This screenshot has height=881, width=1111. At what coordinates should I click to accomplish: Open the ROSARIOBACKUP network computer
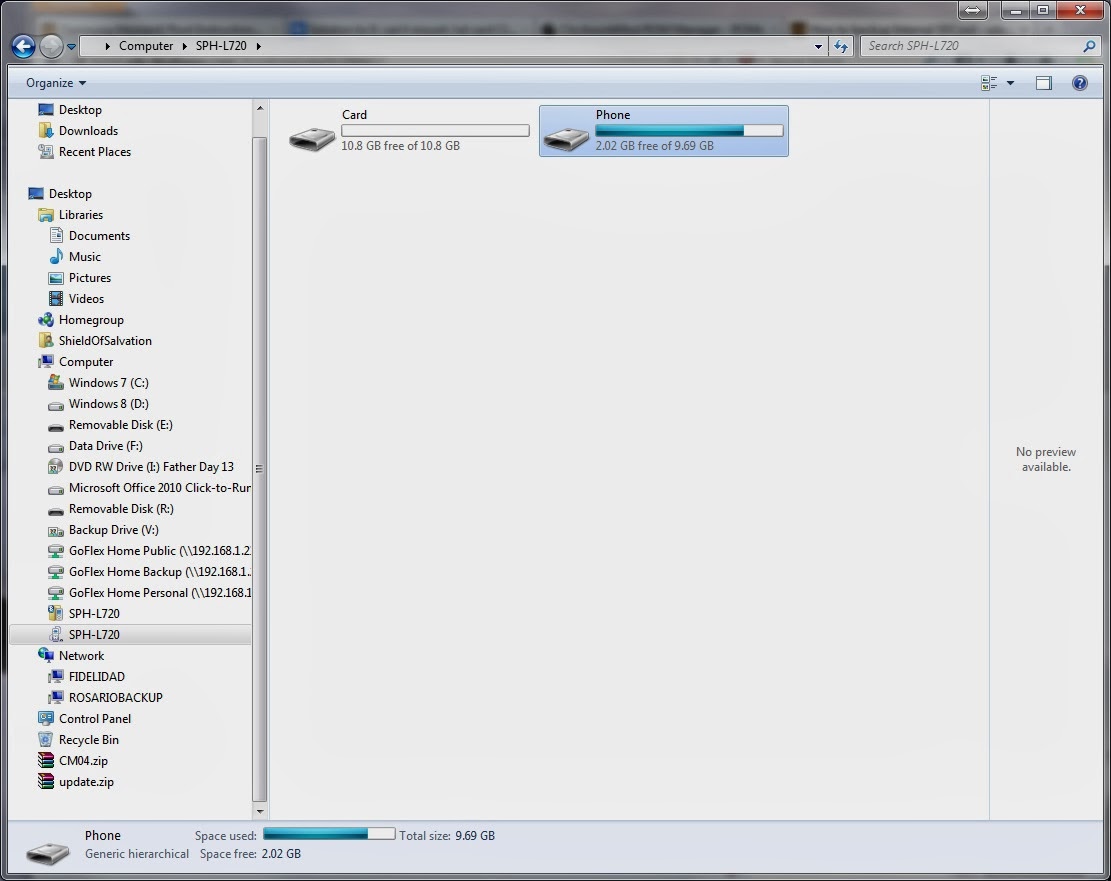[105, 697]
